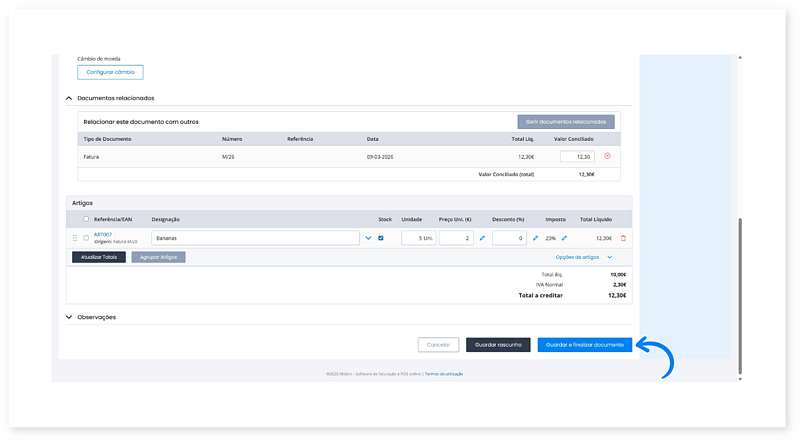Screen dimensions: 800x442
Task: Select the ART007 article row checkbox
Action: [x=86, y=238]
